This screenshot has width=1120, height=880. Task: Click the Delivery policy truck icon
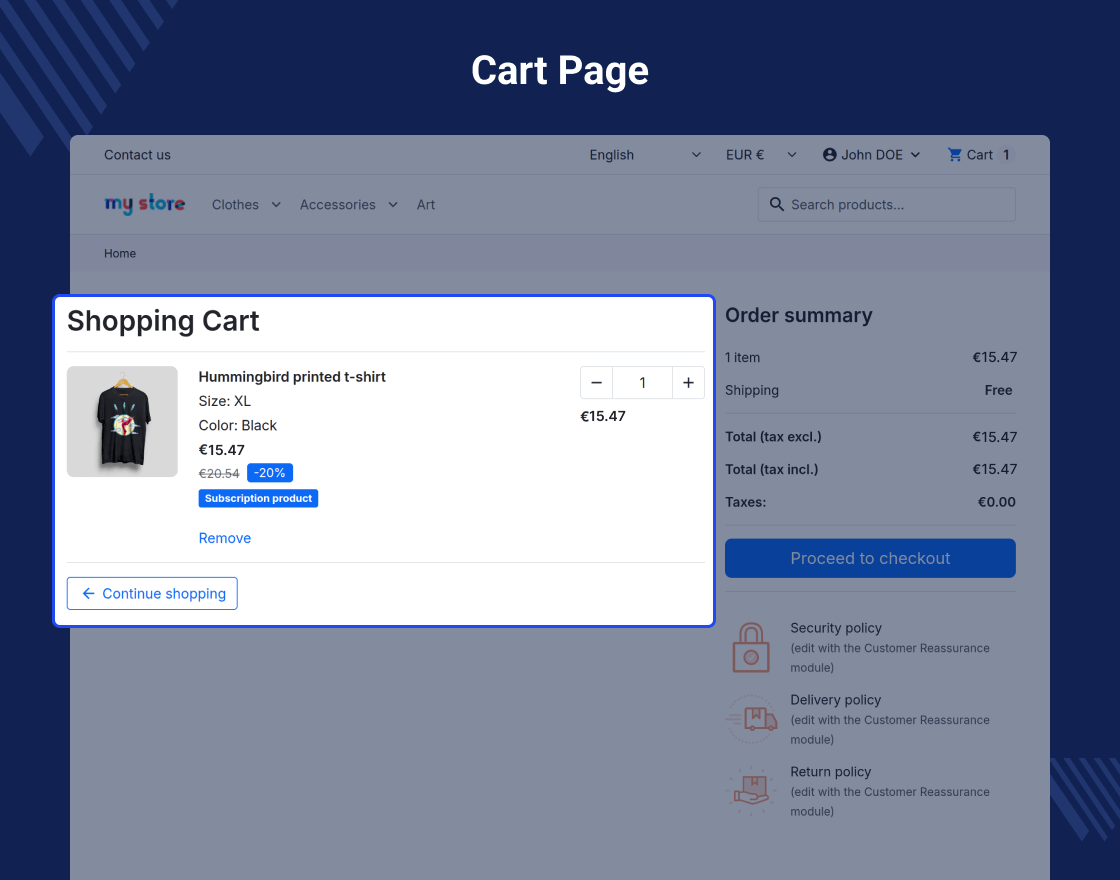[x=751, y=719]
